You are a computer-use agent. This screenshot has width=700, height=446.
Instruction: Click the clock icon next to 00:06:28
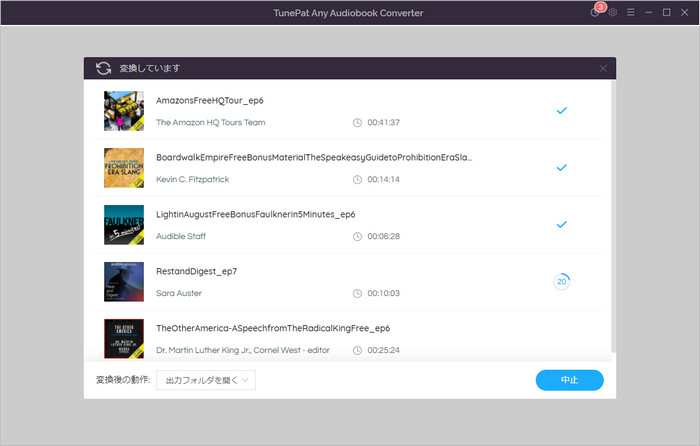(357, 236)
